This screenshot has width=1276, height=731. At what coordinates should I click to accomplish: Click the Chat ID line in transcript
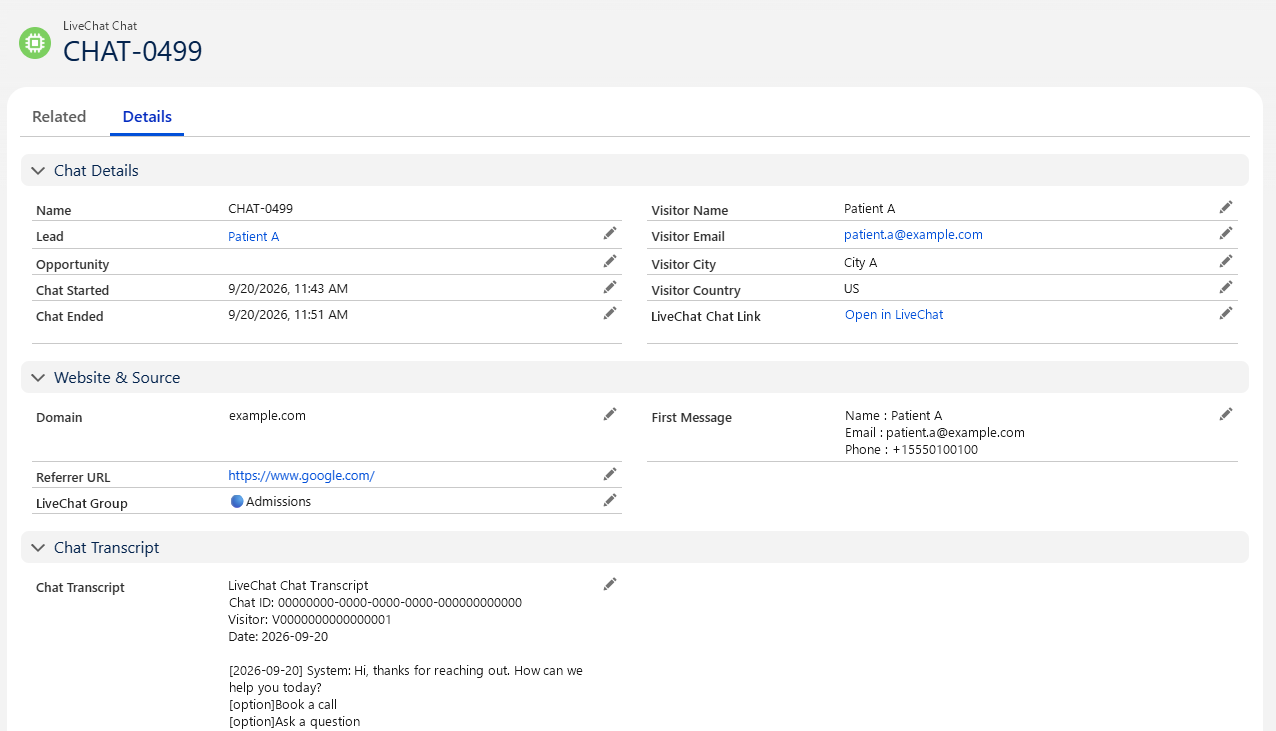[x=375, y=603]
